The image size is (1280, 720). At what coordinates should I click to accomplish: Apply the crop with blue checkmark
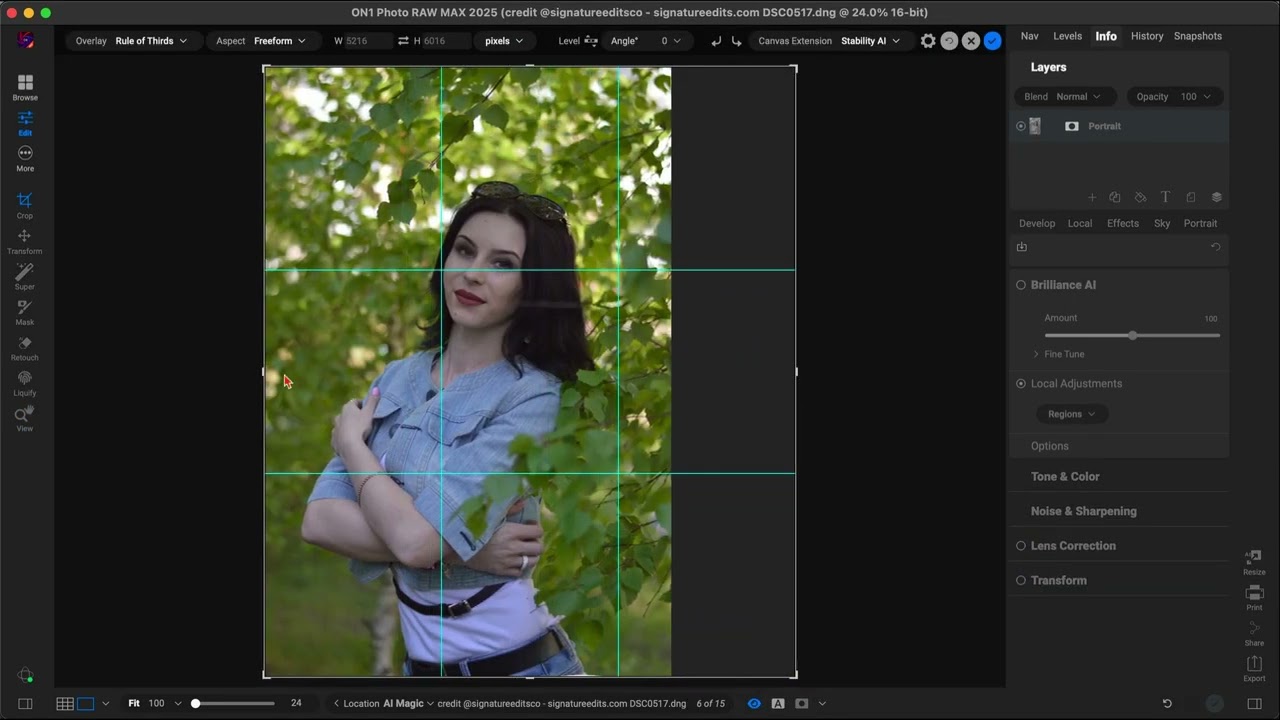(x=992, y=41)
